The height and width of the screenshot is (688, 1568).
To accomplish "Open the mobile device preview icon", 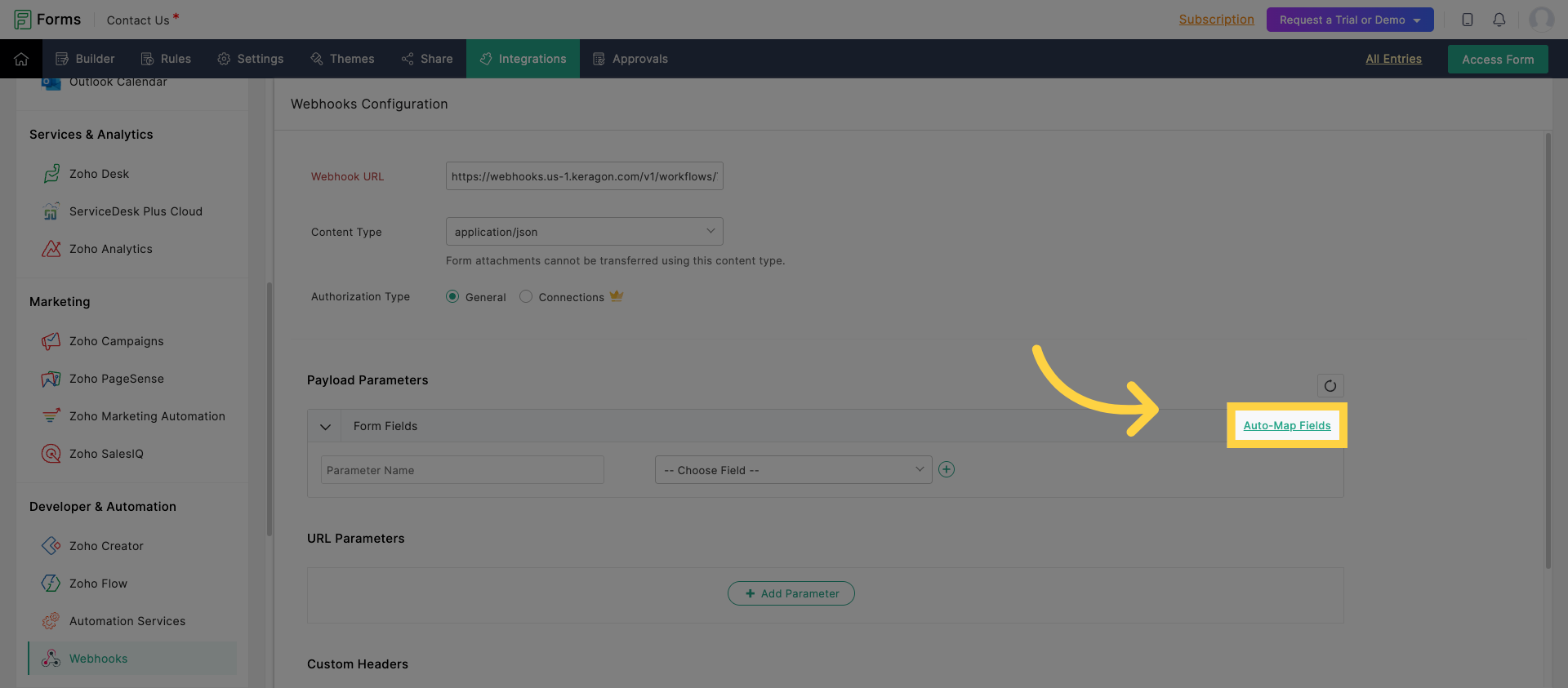I will pos(1468,20).
